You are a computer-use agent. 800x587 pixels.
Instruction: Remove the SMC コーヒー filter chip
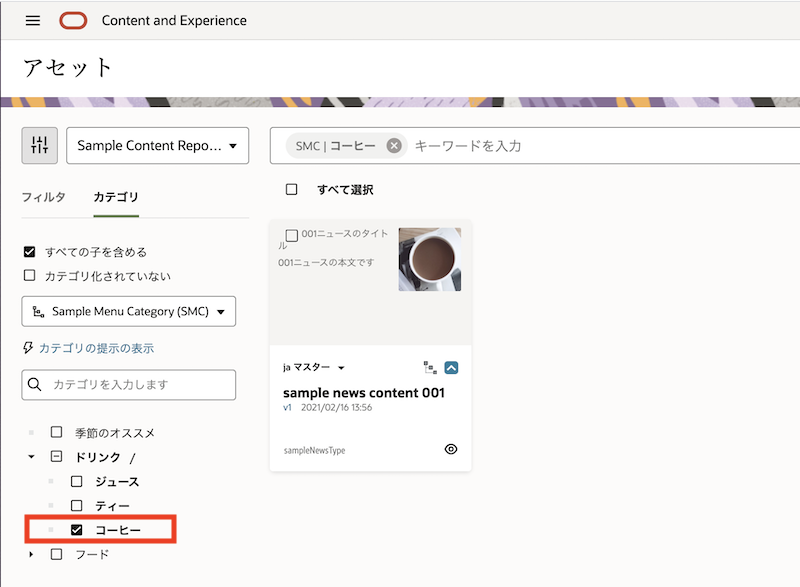394,146
